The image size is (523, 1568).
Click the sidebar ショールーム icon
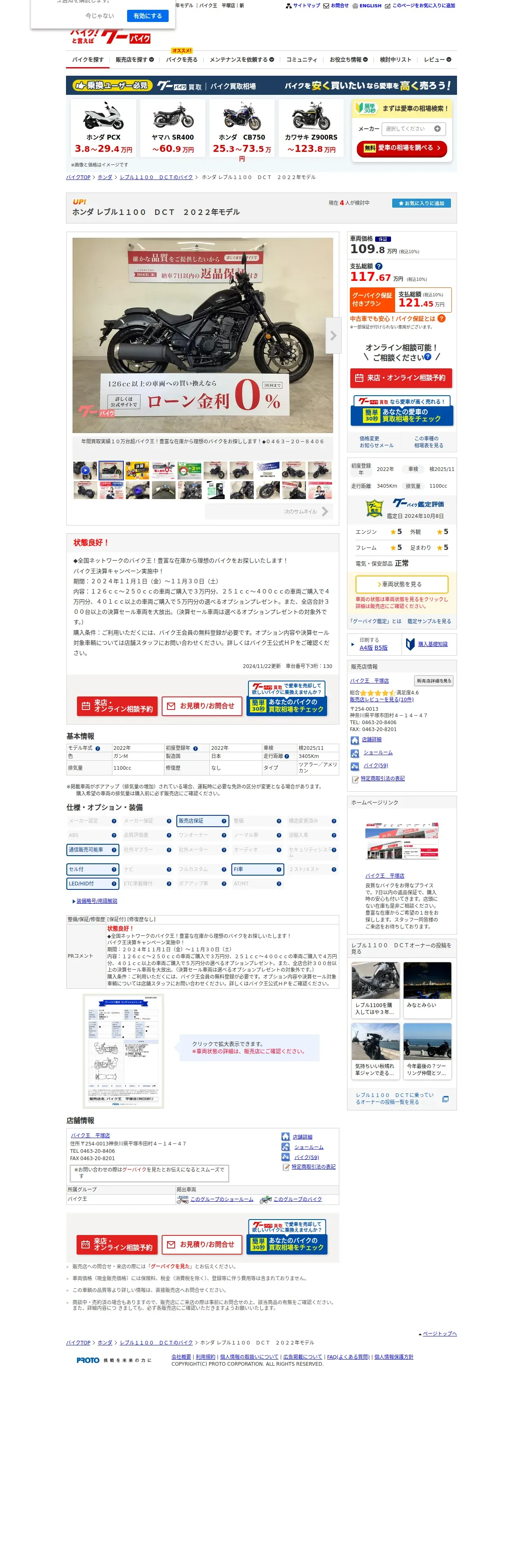click(354, 753)
